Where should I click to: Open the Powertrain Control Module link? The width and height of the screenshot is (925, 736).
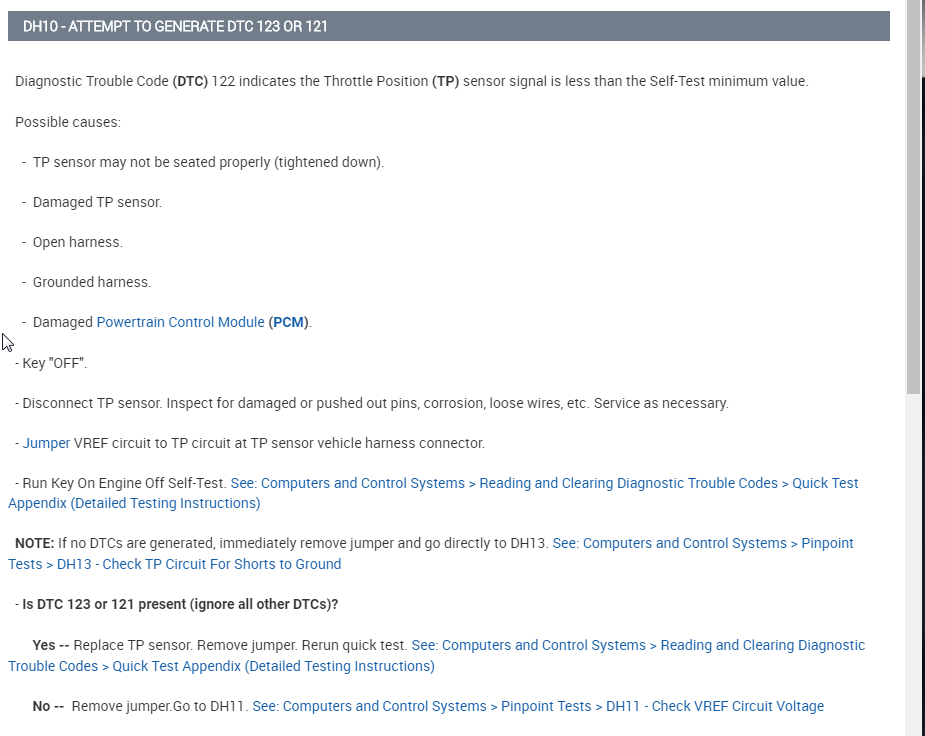click(180, 323)
